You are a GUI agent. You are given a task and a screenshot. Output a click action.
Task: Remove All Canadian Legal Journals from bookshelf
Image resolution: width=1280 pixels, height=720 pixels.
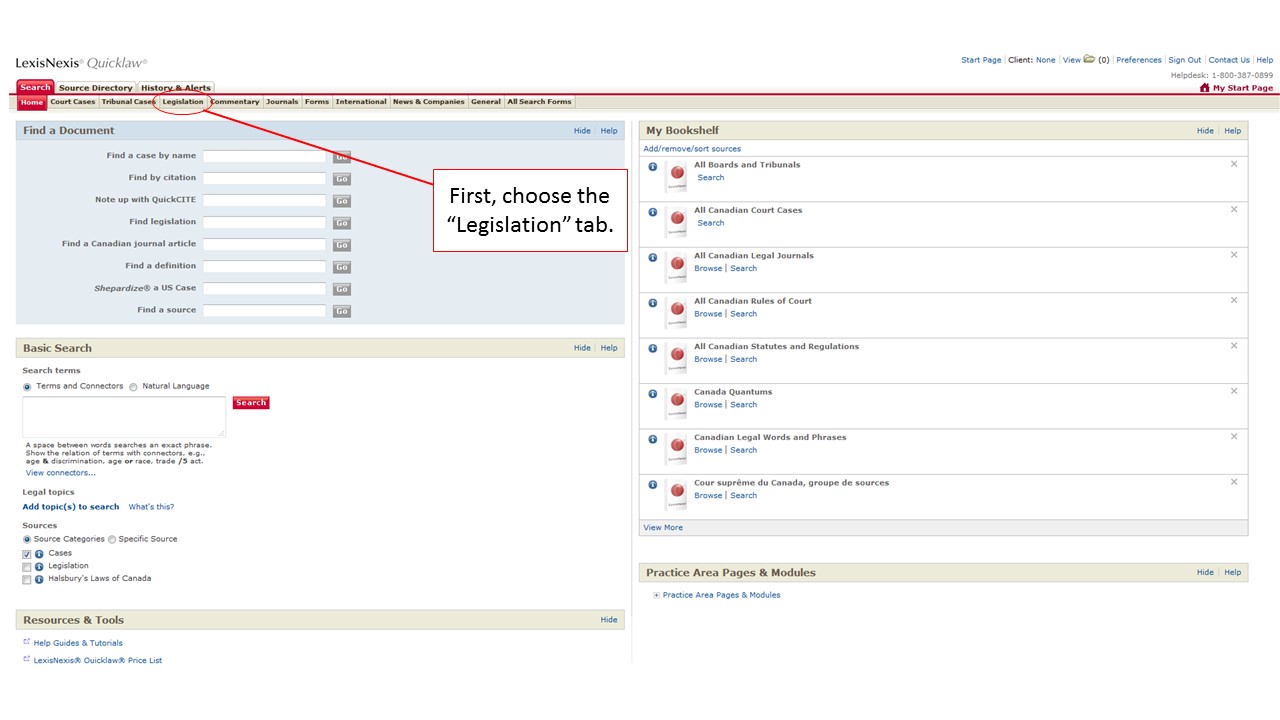(1234, 255)
